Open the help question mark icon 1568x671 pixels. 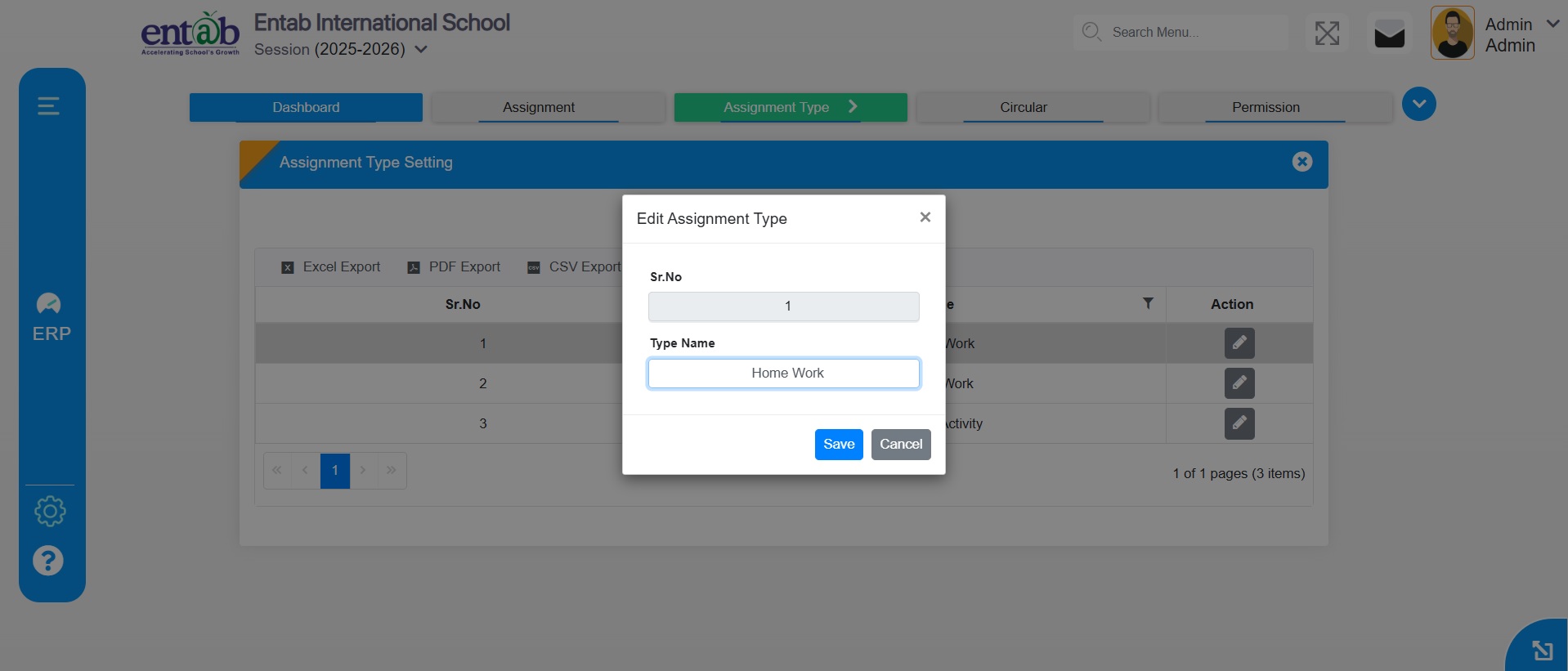pos(48,561)
